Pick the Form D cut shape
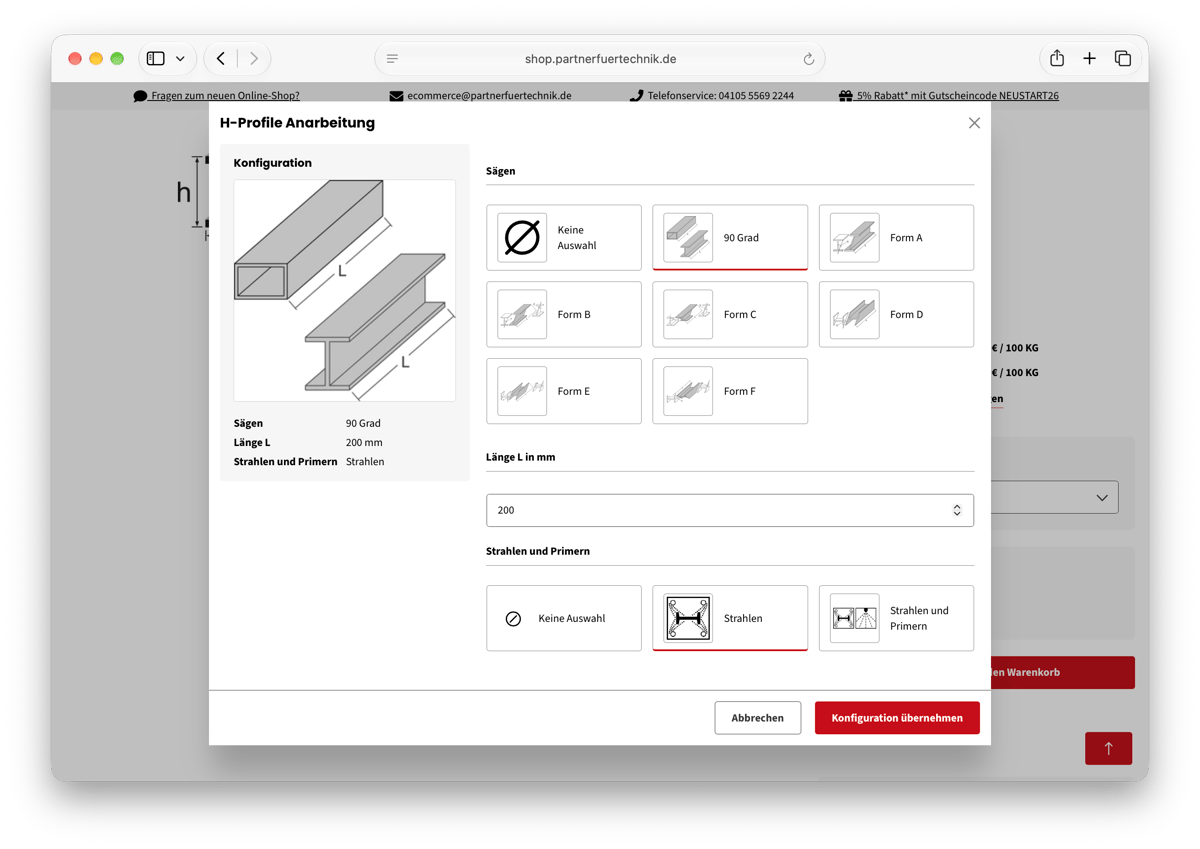 click(896, 315)
